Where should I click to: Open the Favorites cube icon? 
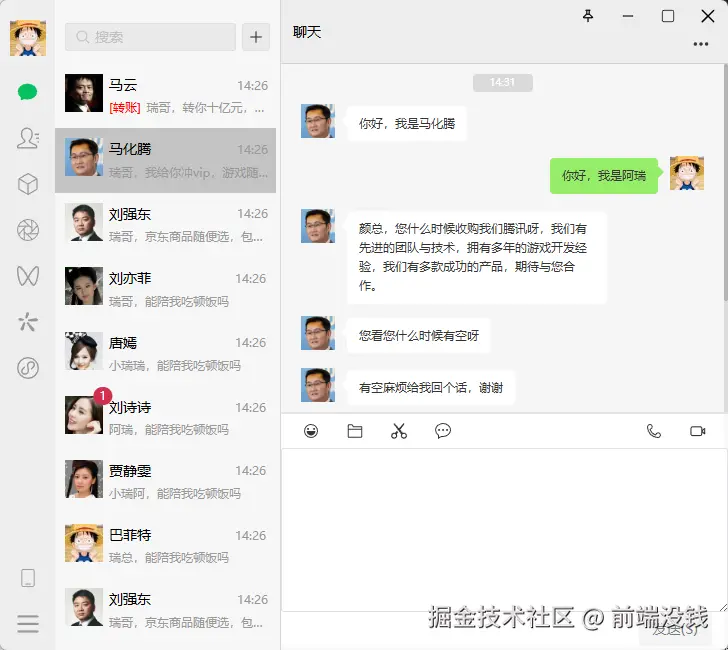coord(28,184)
